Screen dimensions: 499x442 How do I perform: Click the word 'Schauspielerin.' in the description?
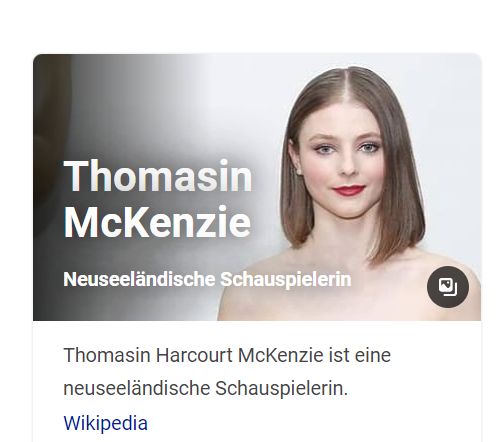pos(281,389)
